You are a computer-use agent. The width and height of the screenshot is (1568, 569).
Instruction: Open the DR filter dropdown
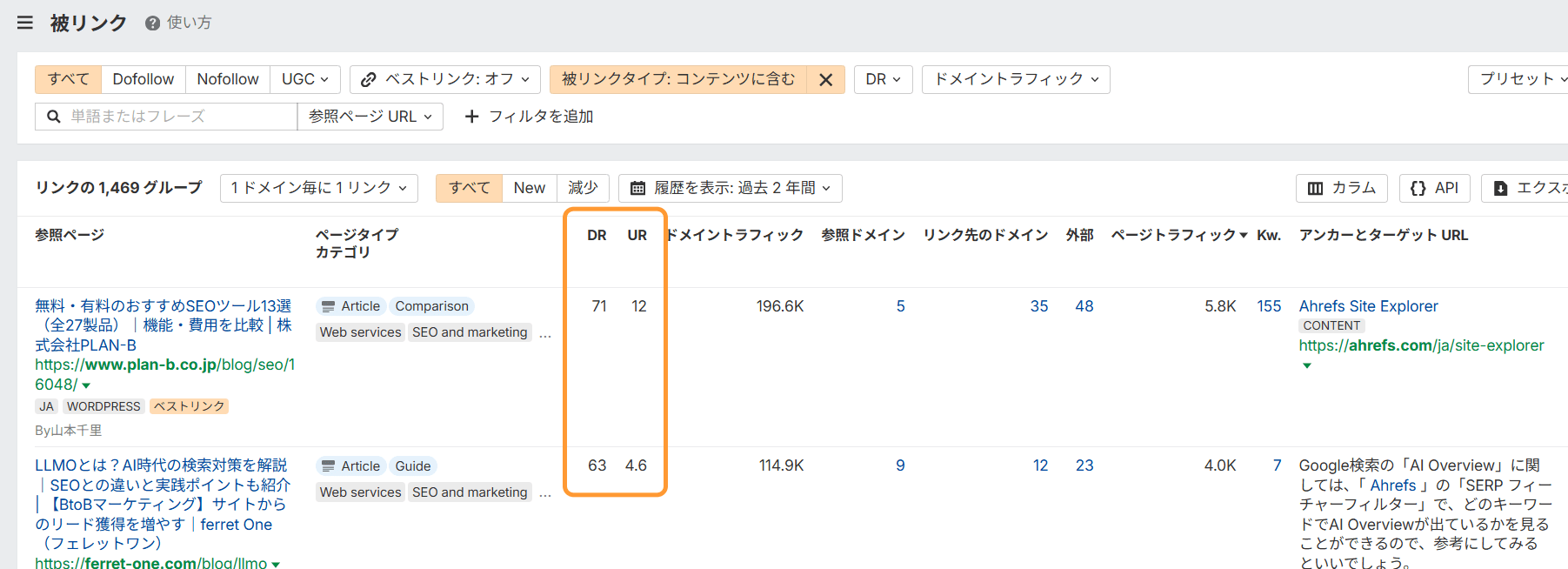coord(883,79)
